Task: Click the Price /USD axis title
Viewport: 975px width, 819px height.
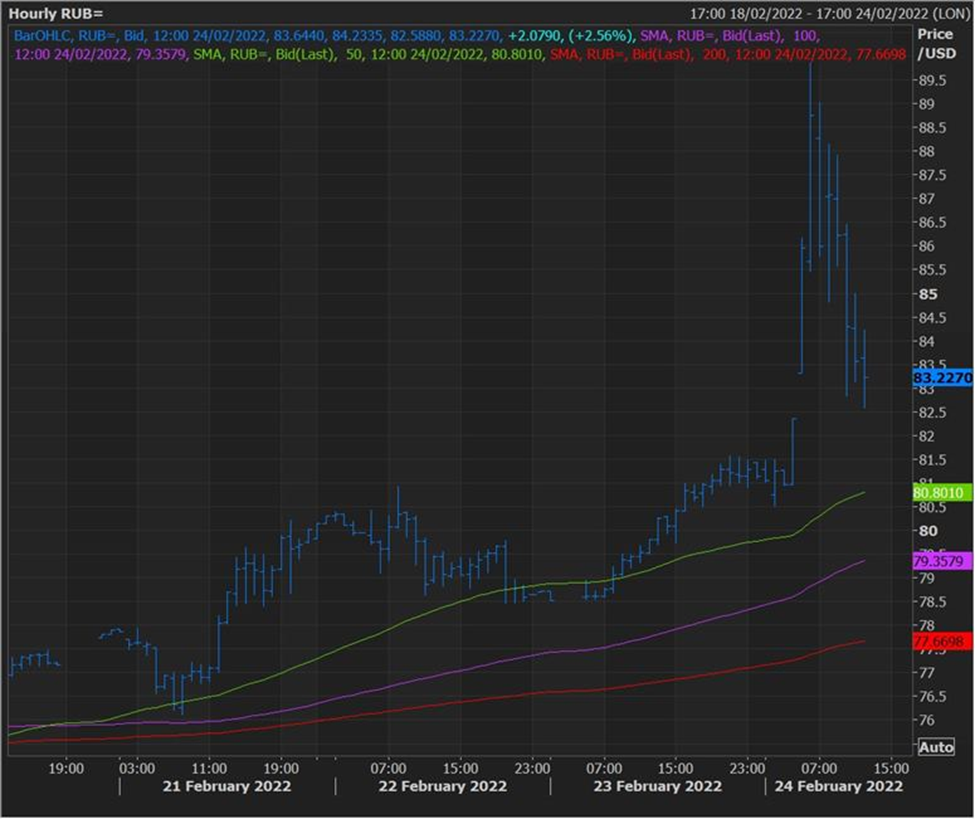Action: click(x=936, y=44)
